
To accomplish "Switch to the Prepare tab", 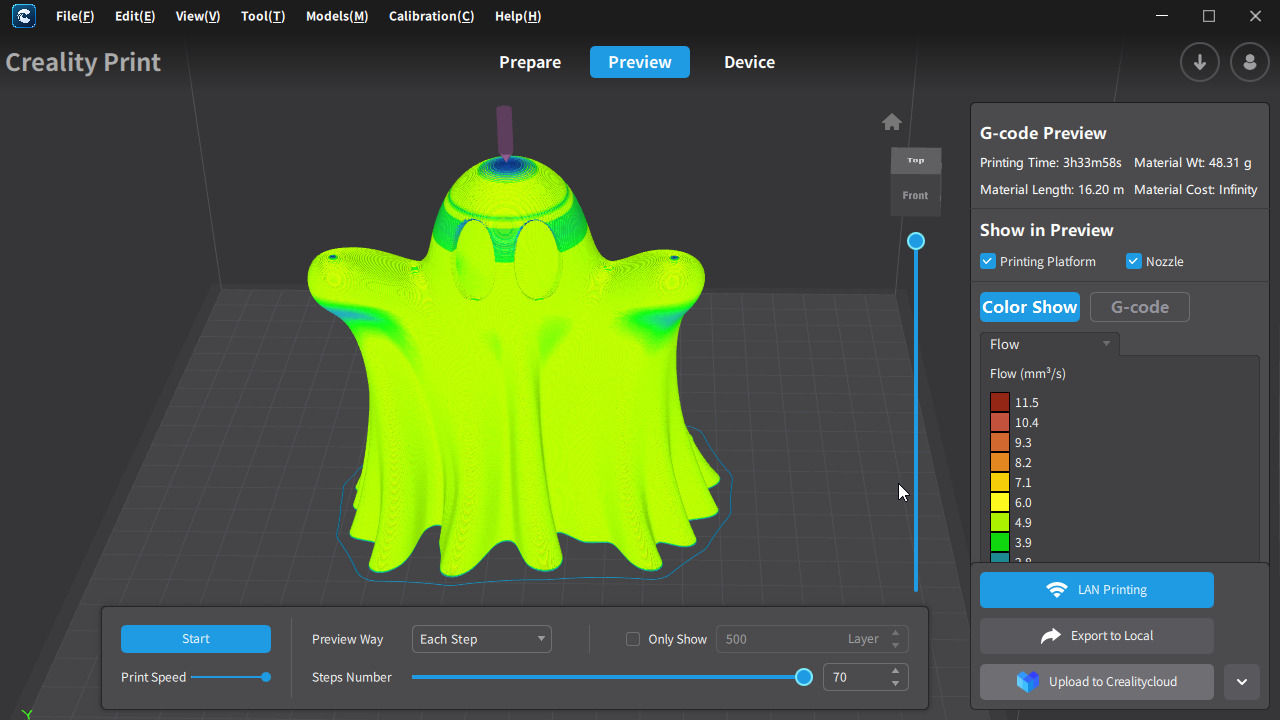I will 530,62.
